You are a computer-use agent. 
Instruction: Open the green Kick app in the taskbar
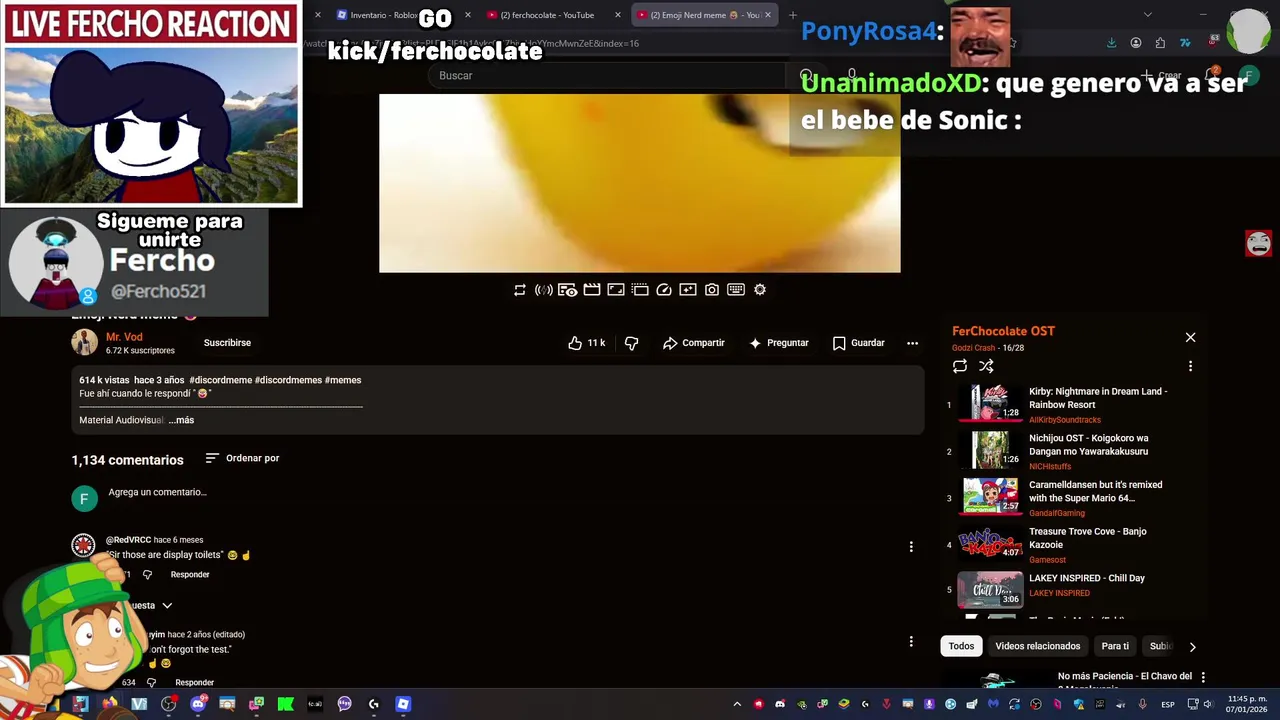(x=286, y=704)
